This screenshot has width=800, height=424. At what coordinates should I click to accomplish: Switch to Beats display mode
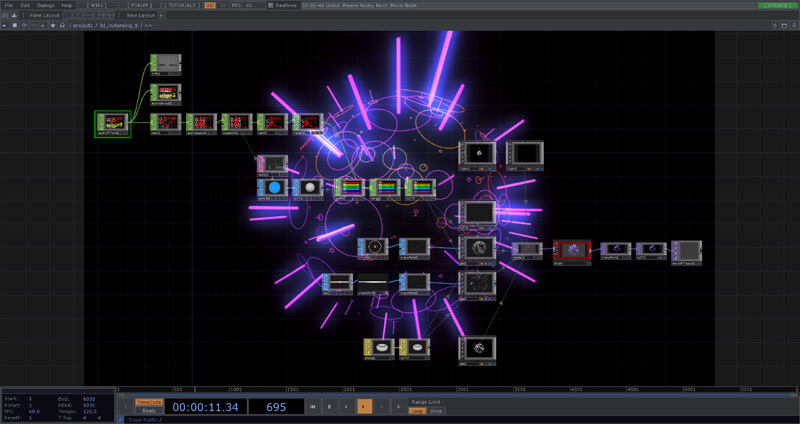point(149,410)
